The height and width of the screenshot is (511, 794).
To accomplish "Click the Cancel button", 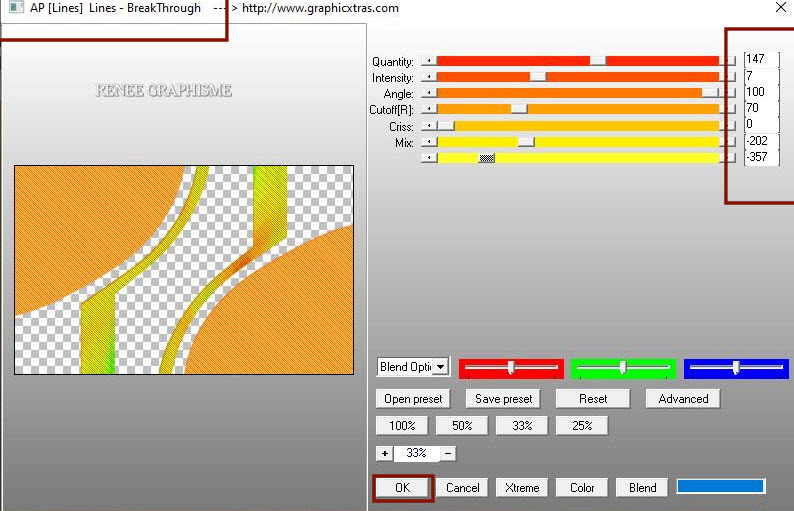I will pos(462,487).
